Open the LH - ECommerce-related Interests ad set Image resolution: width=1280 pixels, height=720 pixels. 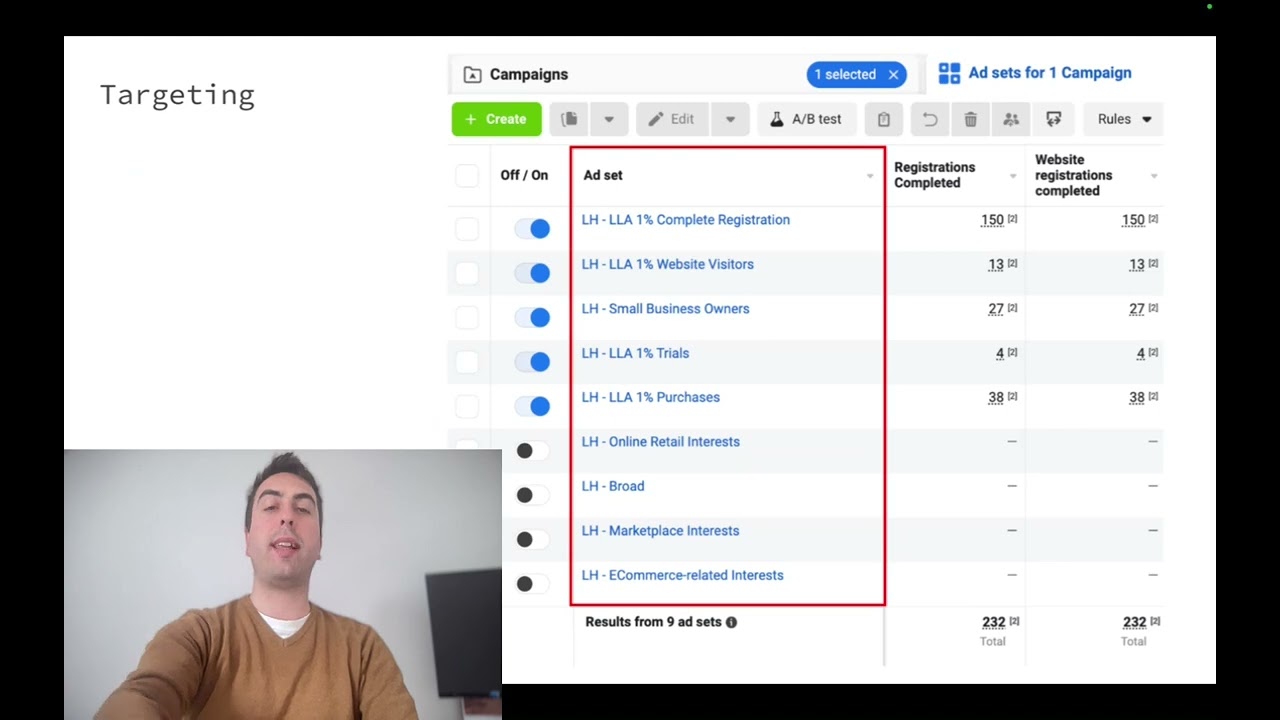(x=683, y=575)
